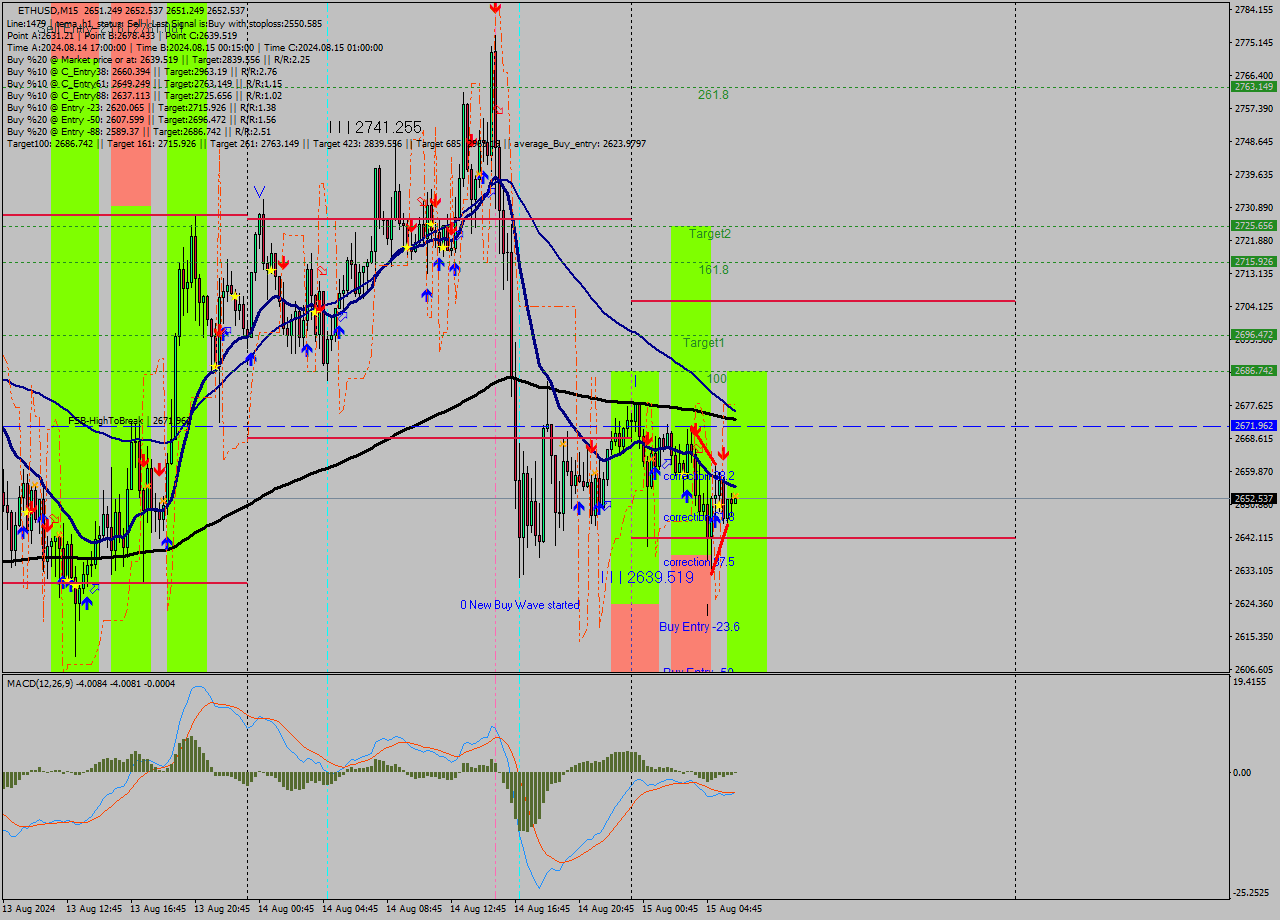
Task: Click the red down arrow atop the highest peak
Action: [x=495, y=8]
